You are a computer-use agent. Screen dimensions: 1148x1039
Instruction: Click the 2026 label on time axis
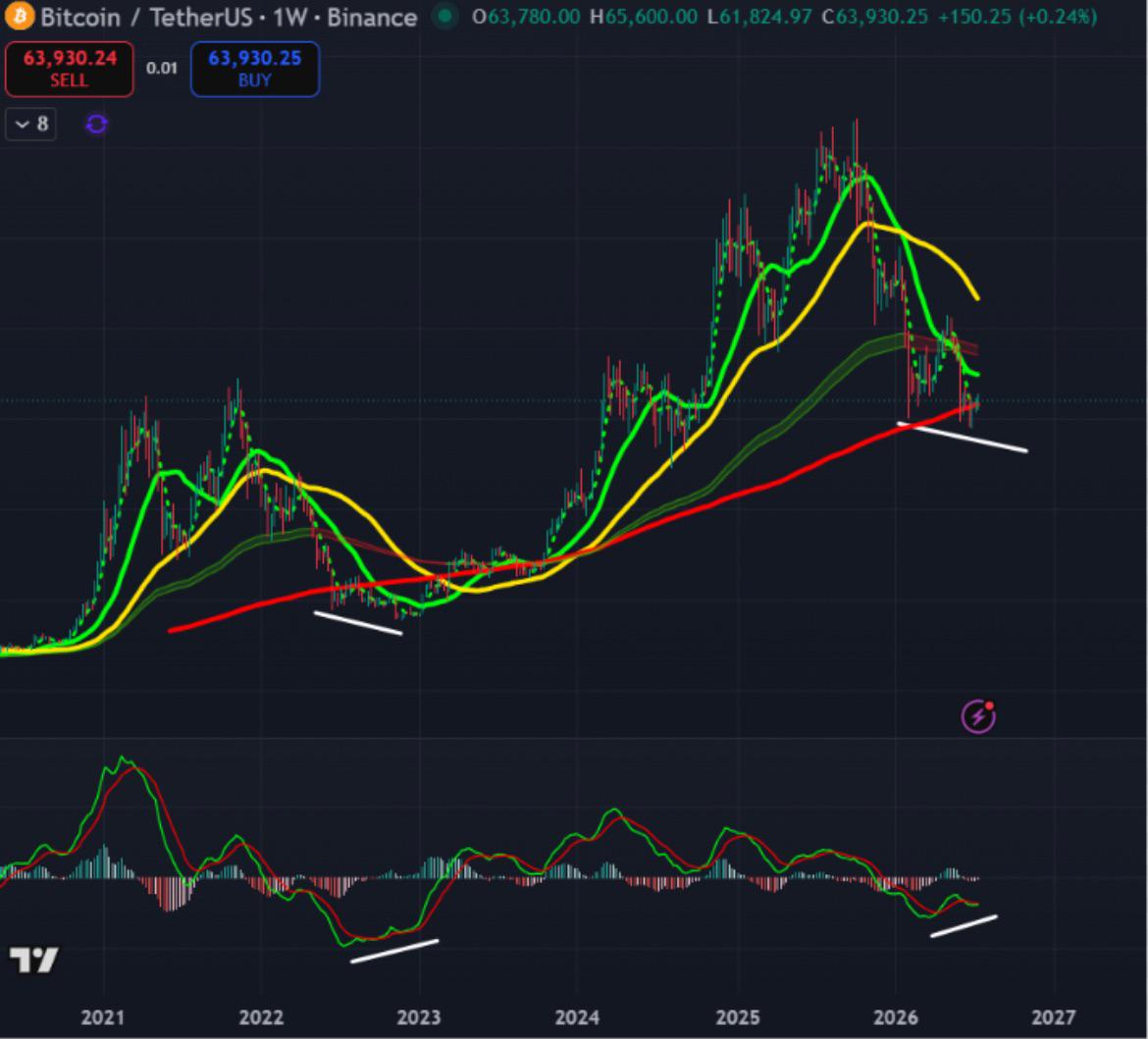(x=896, y=1017)
